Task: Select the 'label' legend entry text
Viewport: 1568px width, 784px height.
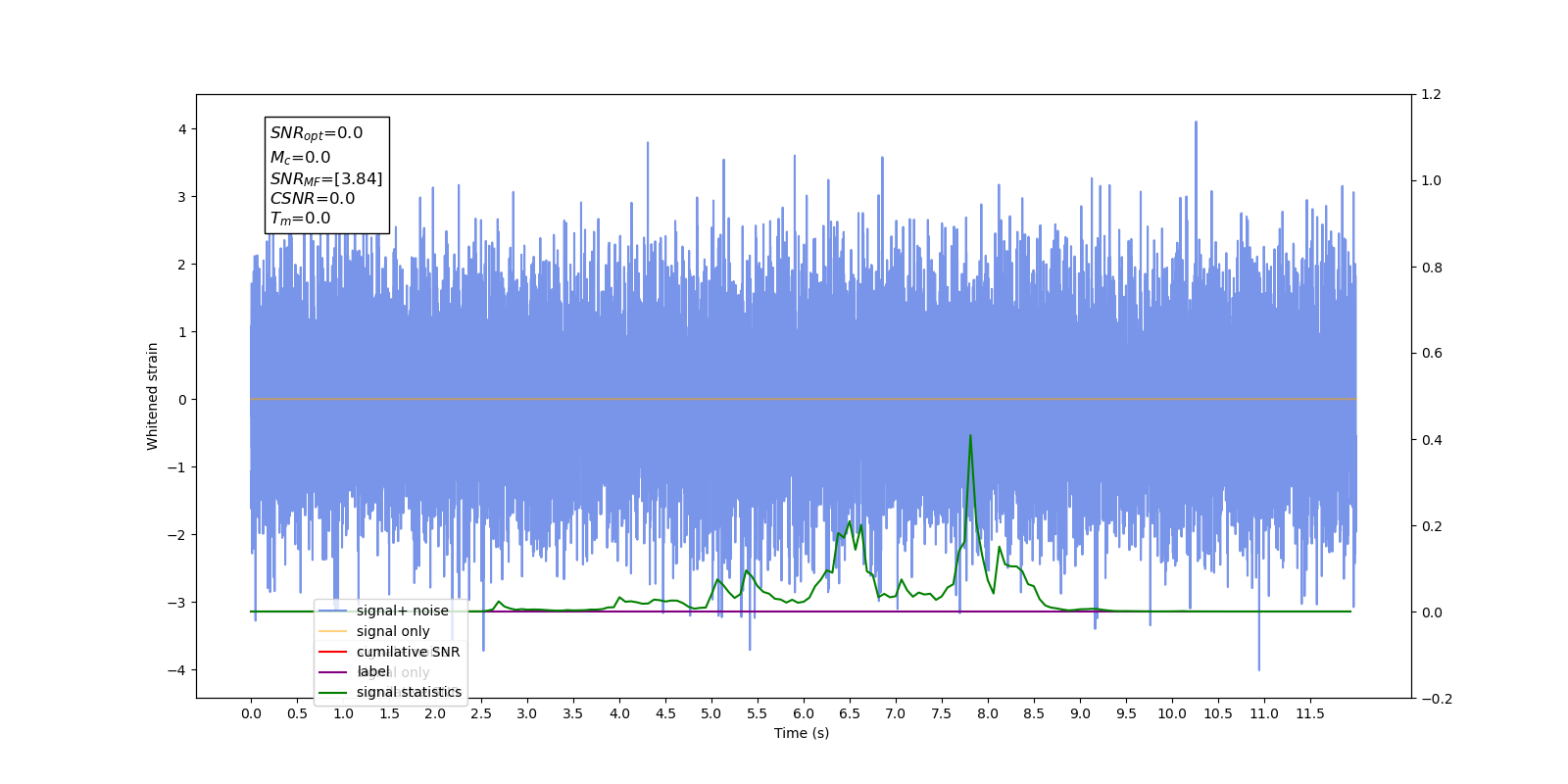Action: (x=373, y=671)
